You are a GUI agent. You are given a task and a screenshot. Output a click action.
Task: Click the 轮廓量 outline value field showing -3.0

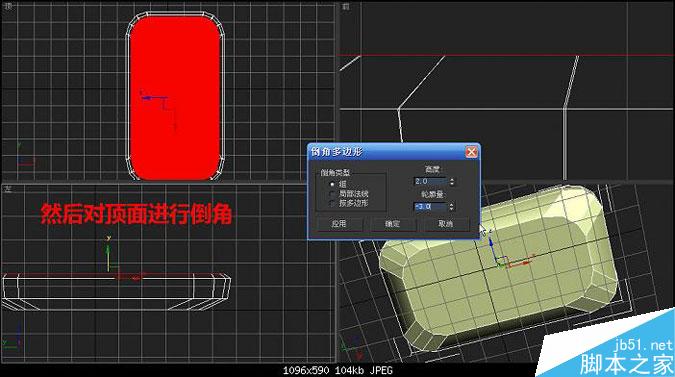[x=430, y=207]
